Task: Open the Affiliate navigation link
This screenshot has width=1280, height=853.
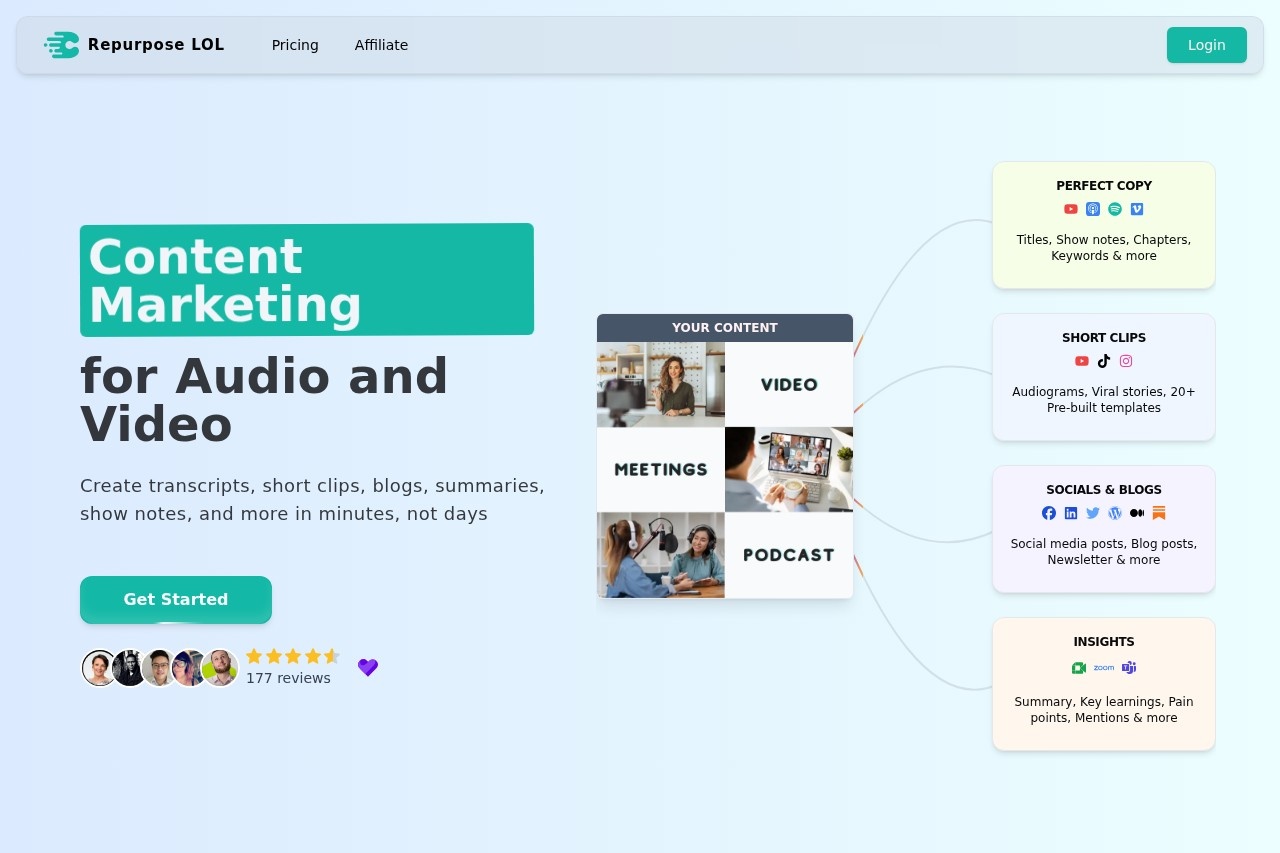Action: click(x=381, y=45)
